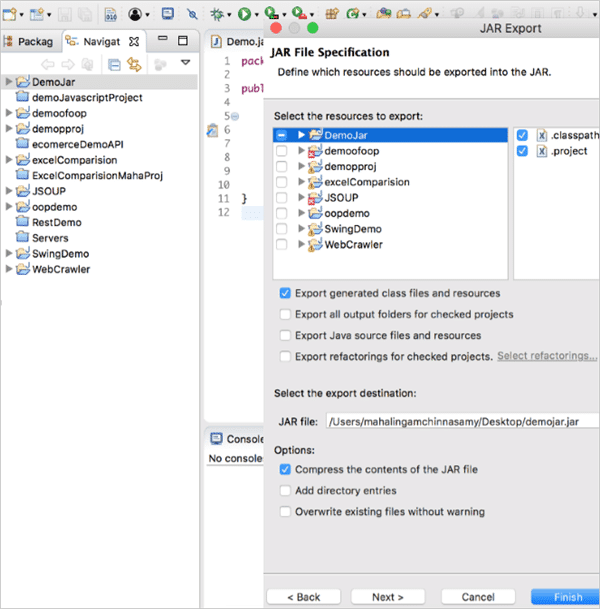Toggle Link with Editor in Navigator
The height and width of the screenshot is (609, 600).
pos(134,64)
